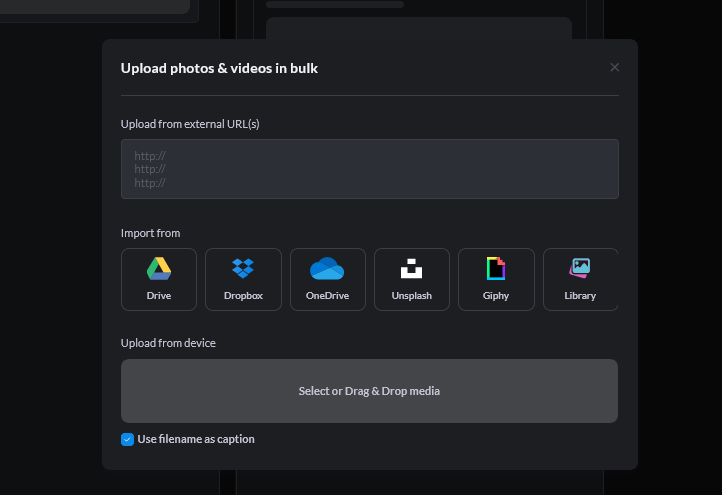Image resolution: width=722 pixels, height=495 pixels.
Task: Select the 'Library' text label
Action: (x=580, y=296)
